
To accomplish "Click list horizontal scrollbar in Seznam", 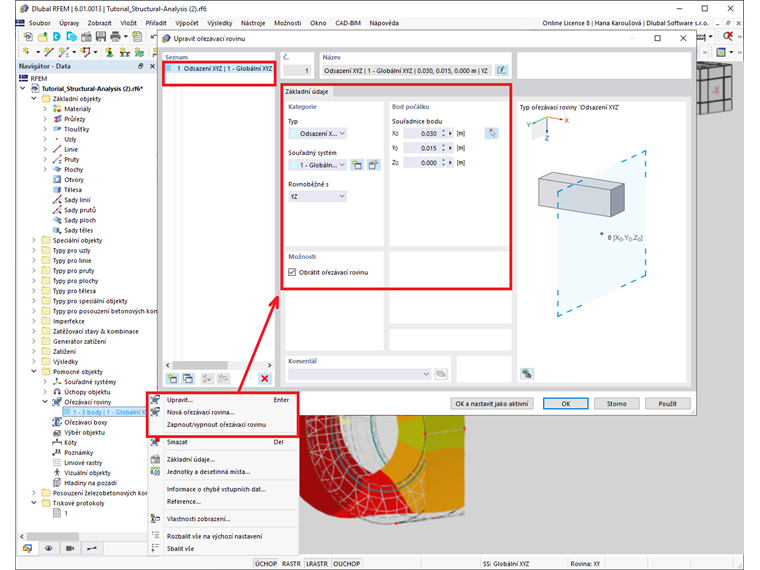I will (x=219, y=365).
